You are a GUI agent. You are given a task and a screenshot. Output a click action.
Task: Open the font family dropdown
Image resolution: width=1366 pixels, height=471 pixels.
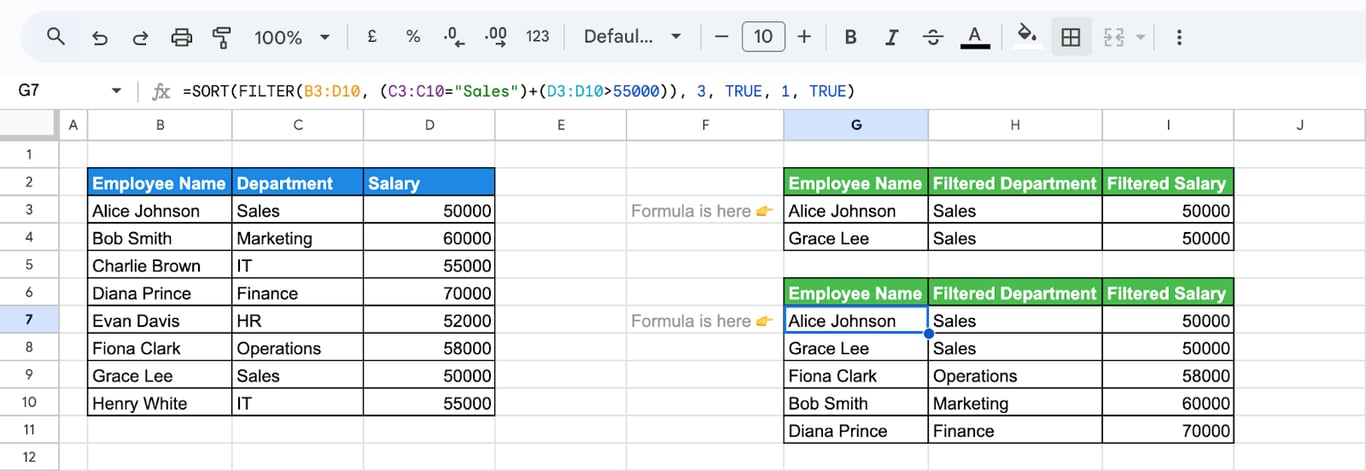pos(632,37)
